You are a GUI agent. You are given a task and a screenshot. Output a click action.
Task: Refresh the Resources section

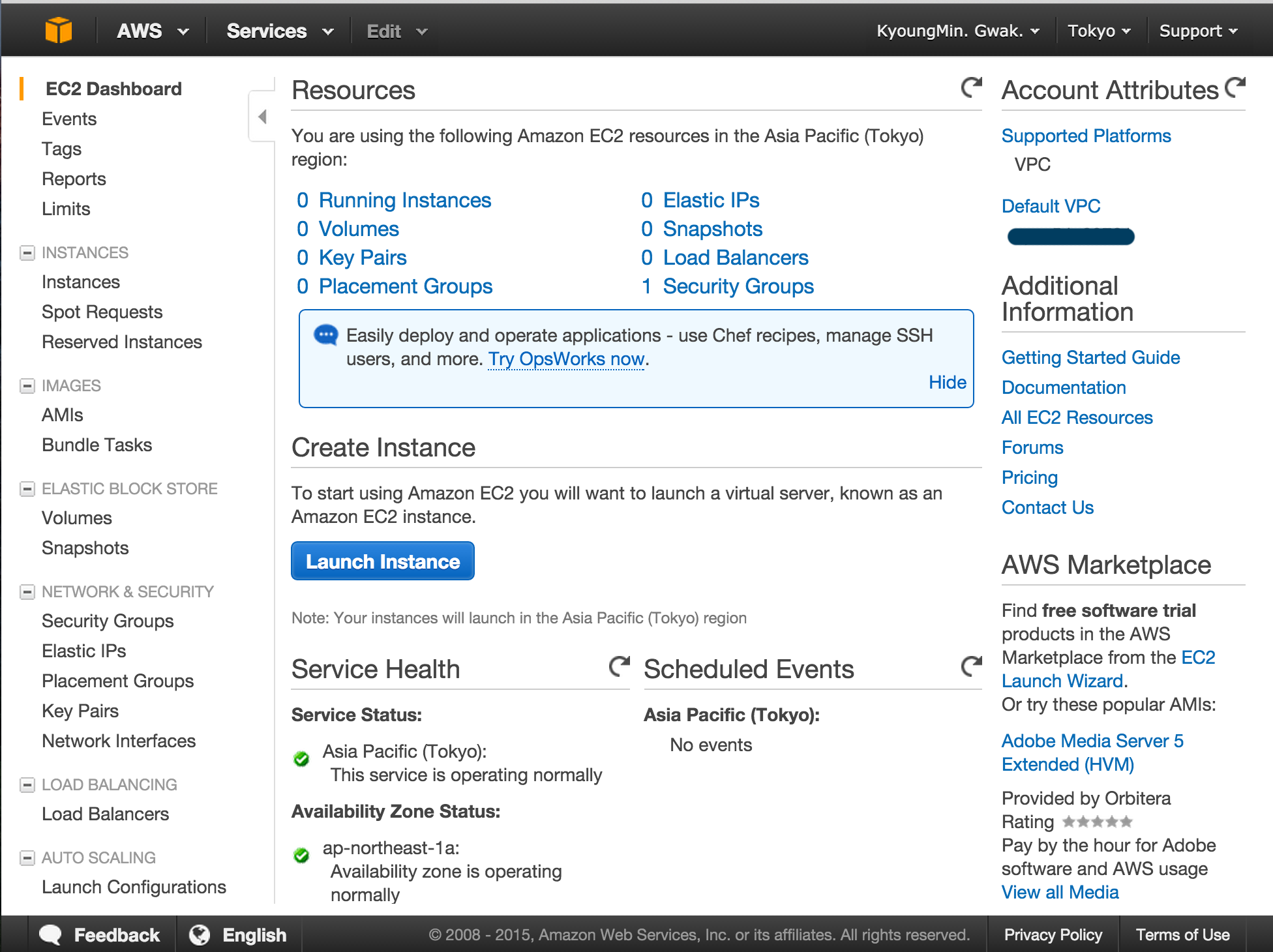pyautogui.click(x=971, y=87)
